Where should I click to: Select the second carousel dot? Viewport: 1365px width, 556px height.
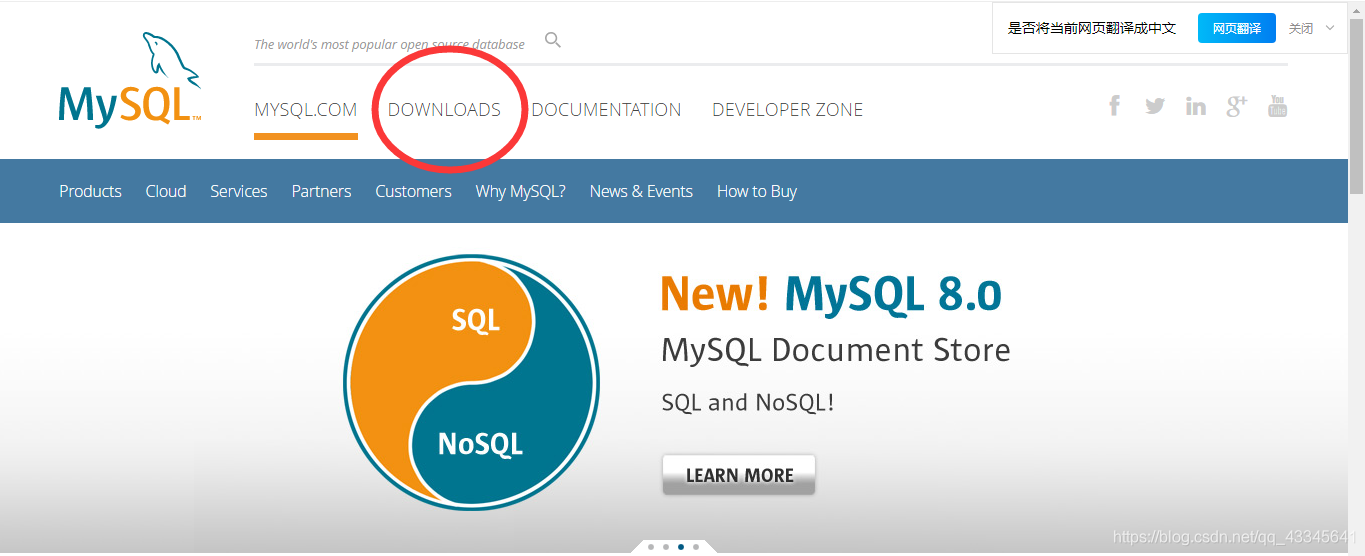(x=666, y=547)
